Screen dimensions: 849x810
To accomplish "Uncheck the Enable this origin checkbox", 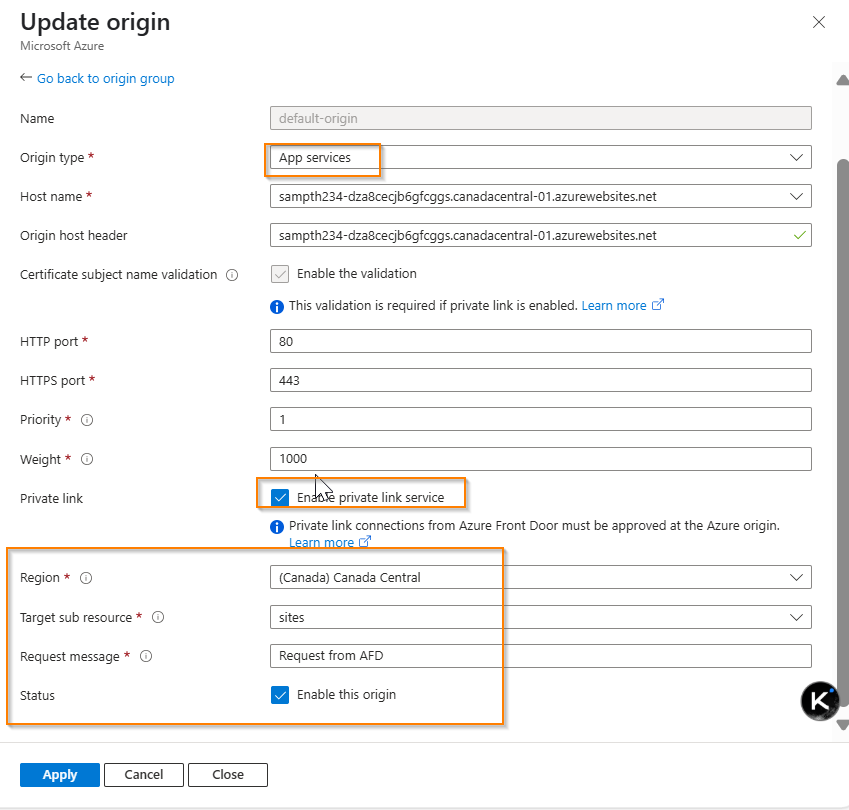I will pyautogui.click(x=280, y=694).
